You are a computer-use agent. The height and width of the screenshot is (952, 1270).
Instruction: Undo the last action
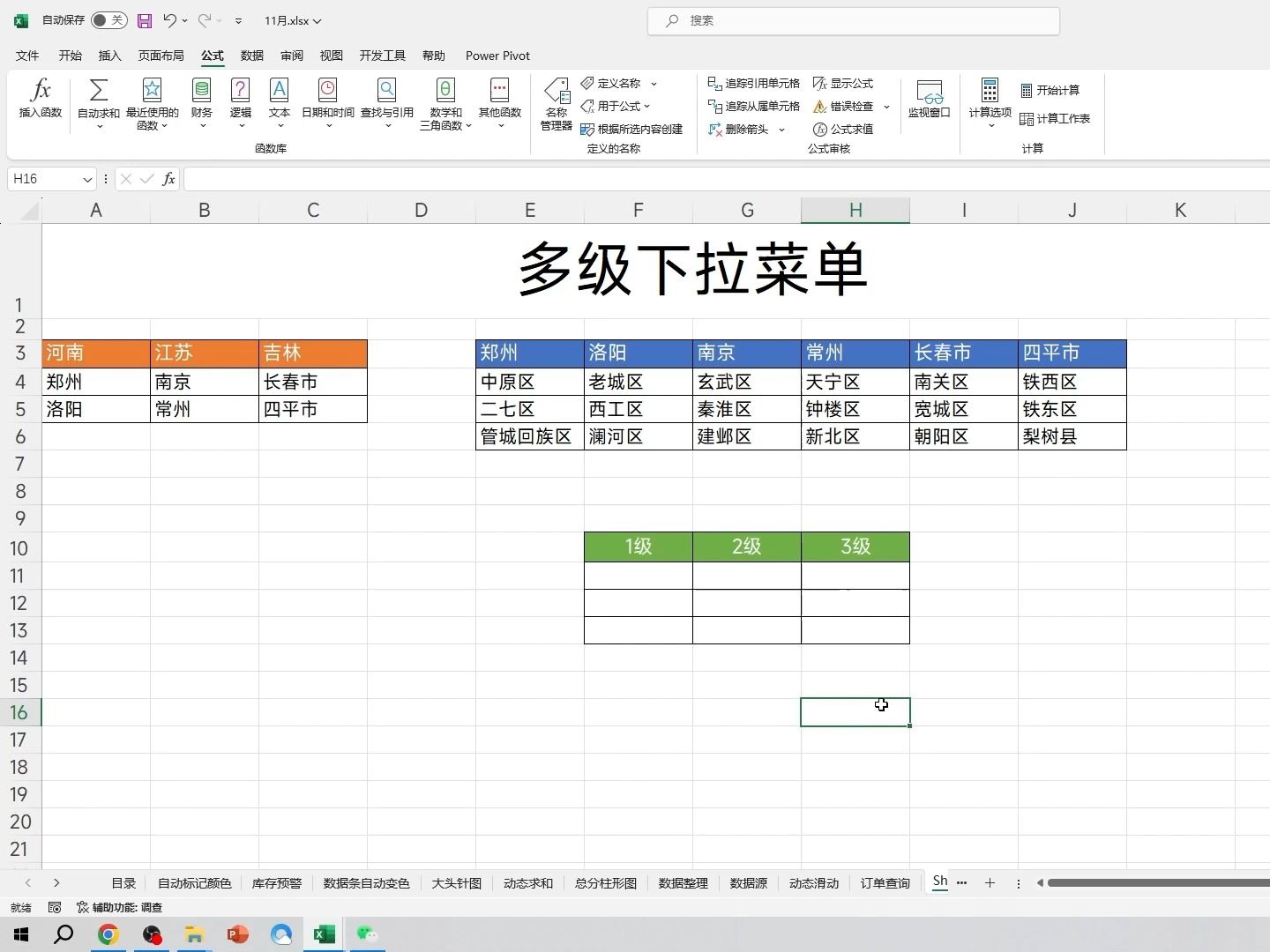[x=169, y=20]
